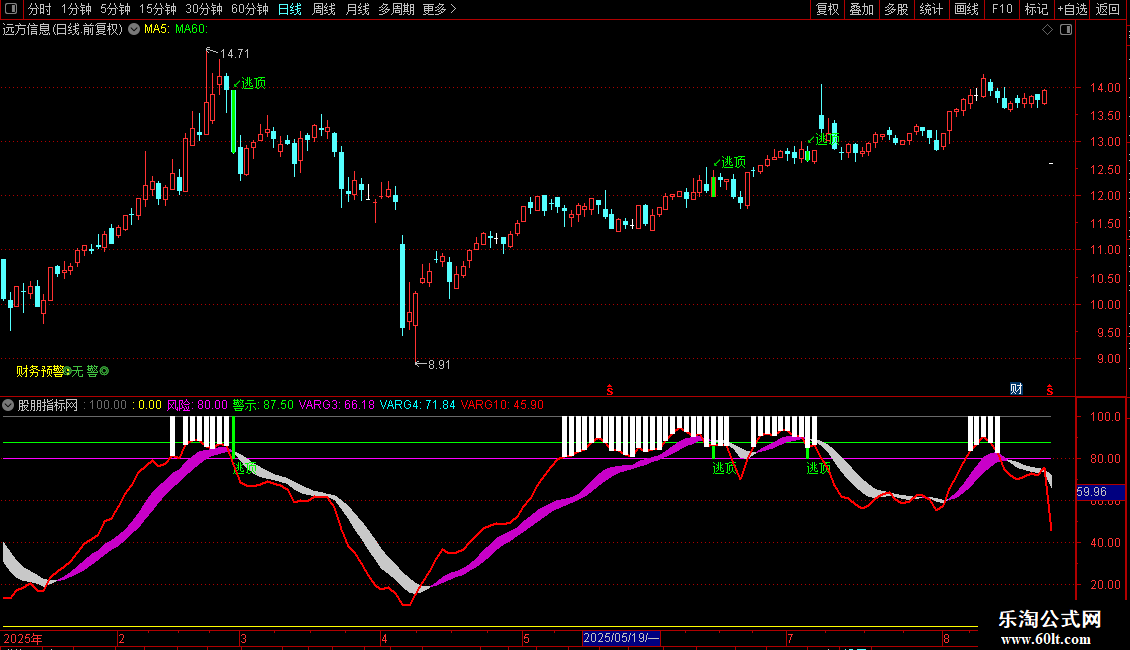Image resolution: width=1130 pixels, height=650 pixels.
Task: Click the VARG4: 71.84 value
Action: (417, 405)
